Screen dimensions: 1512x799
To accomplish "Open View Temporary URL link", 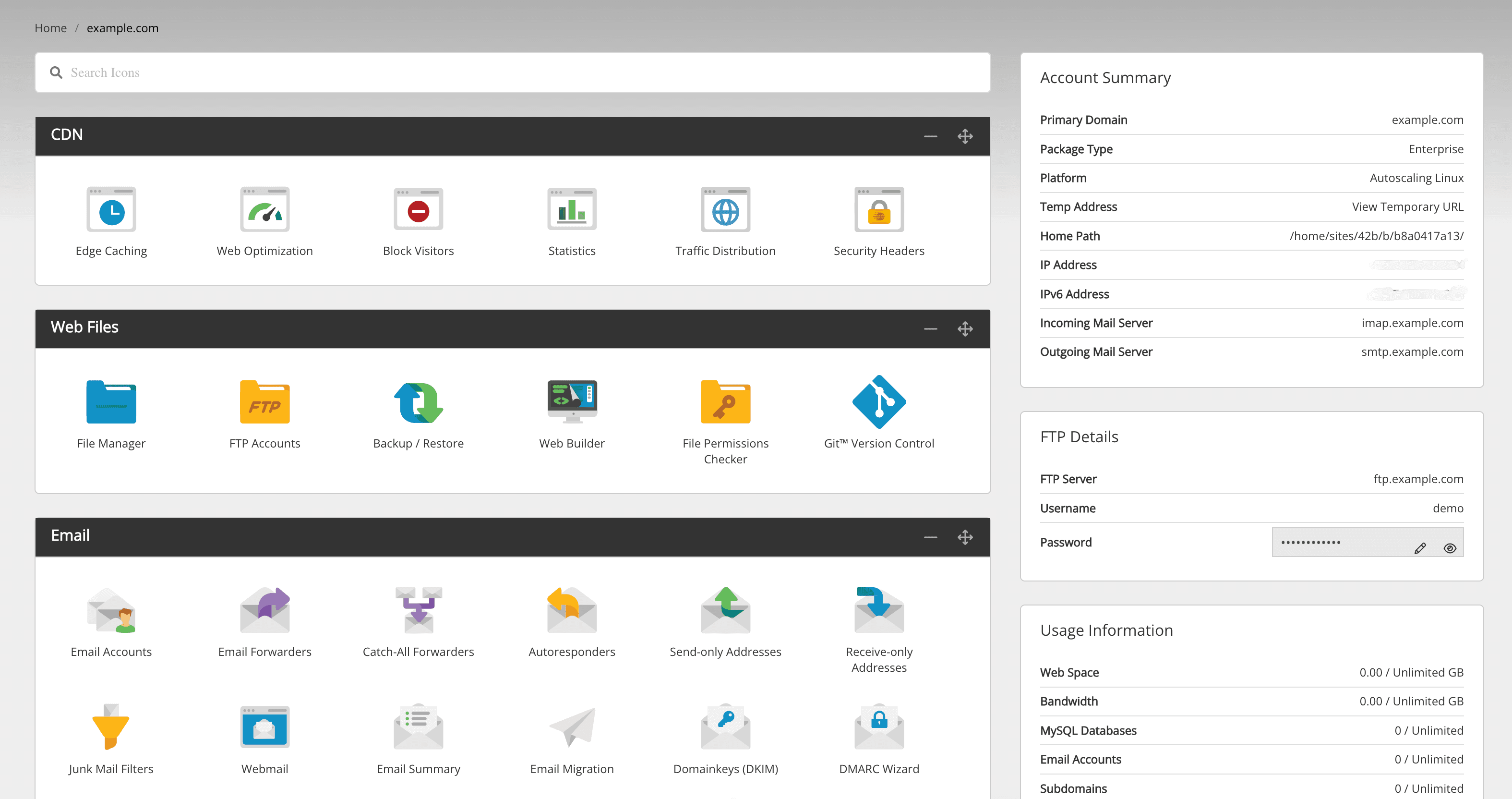I will click(1407, 206).
